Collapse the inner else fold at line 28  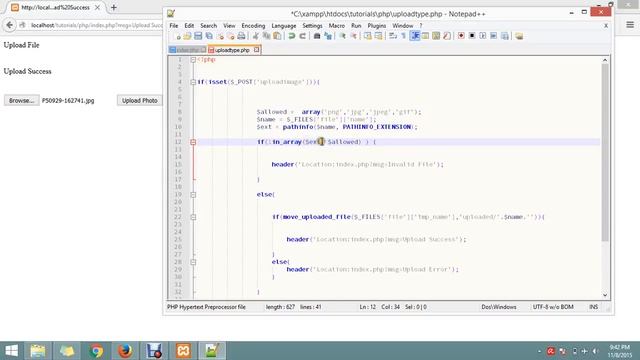193,262
